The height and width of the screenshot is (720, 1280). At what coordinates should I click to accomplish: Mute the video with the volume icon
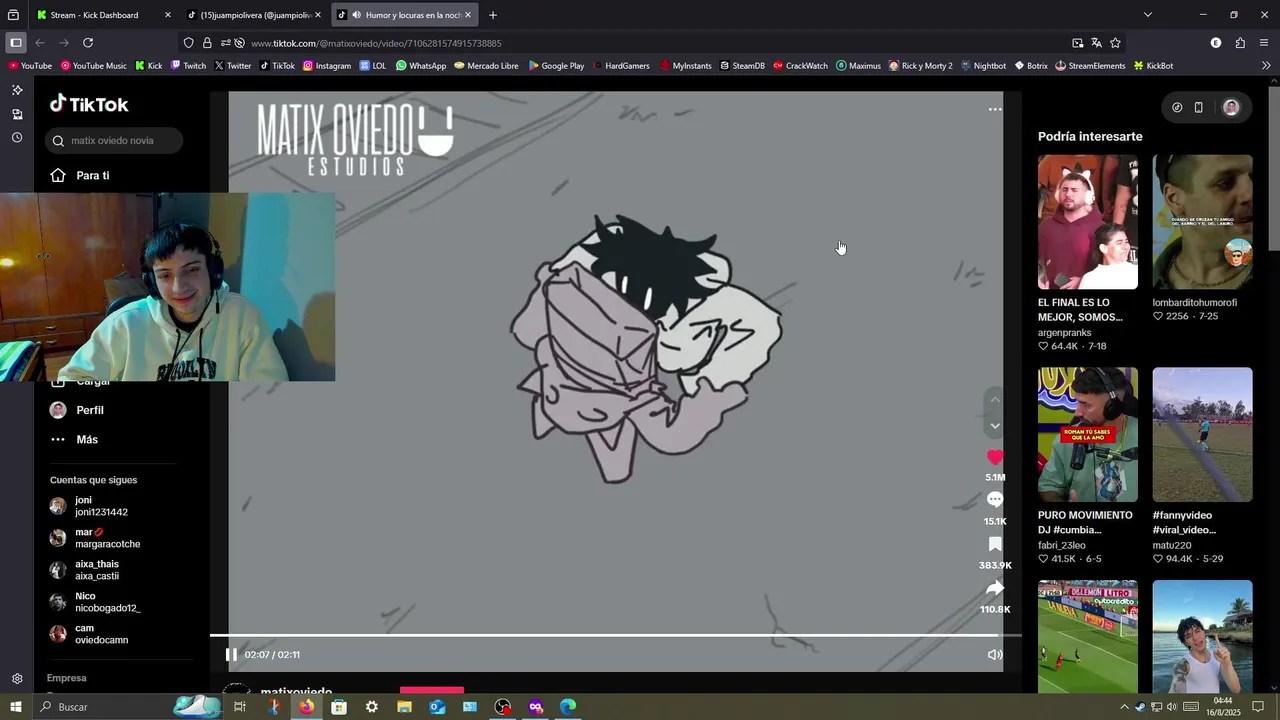995,655
